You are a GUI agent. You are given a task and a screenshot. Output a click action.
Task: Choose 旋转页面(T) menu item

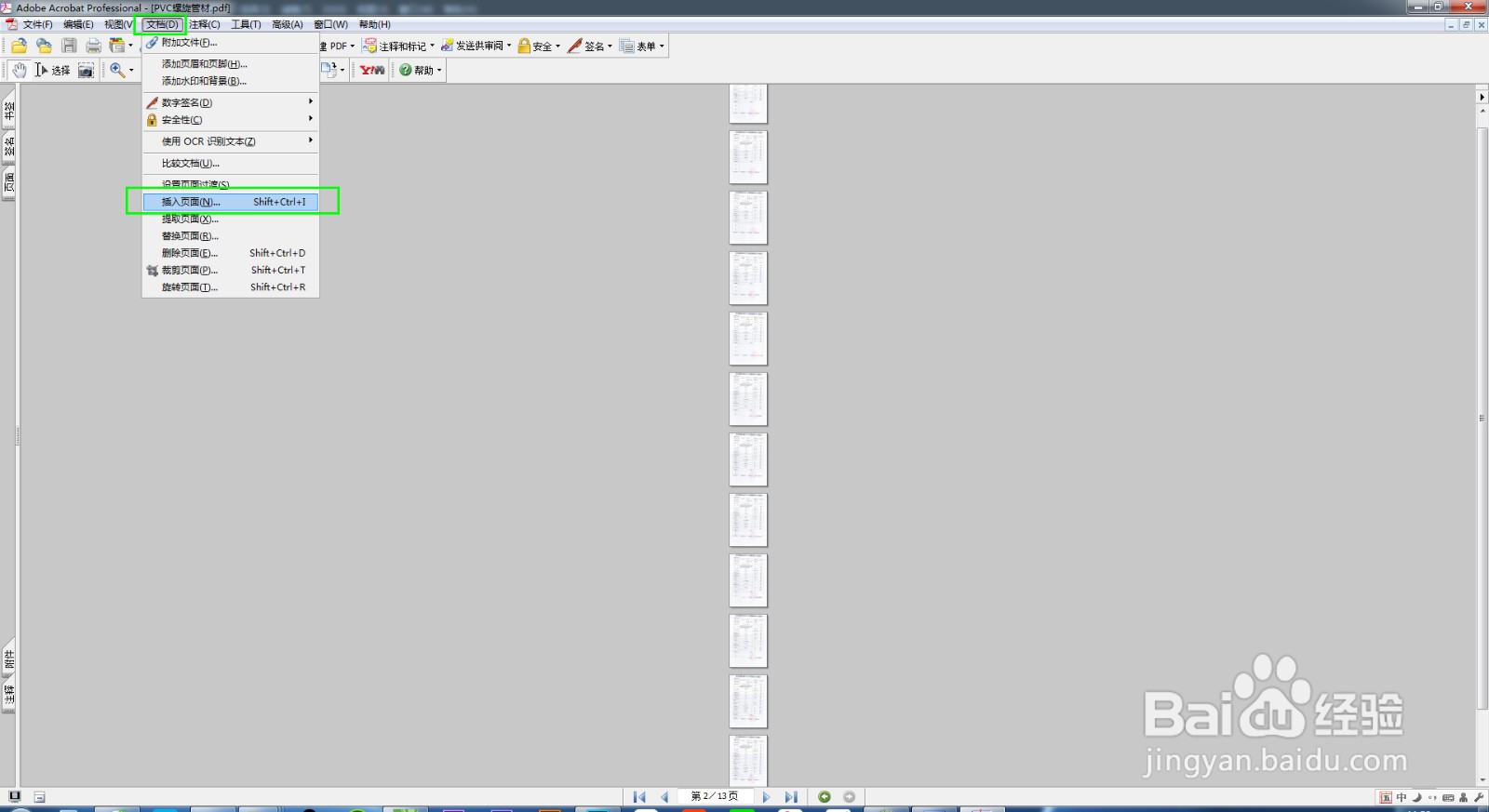[x=230, y=287]
